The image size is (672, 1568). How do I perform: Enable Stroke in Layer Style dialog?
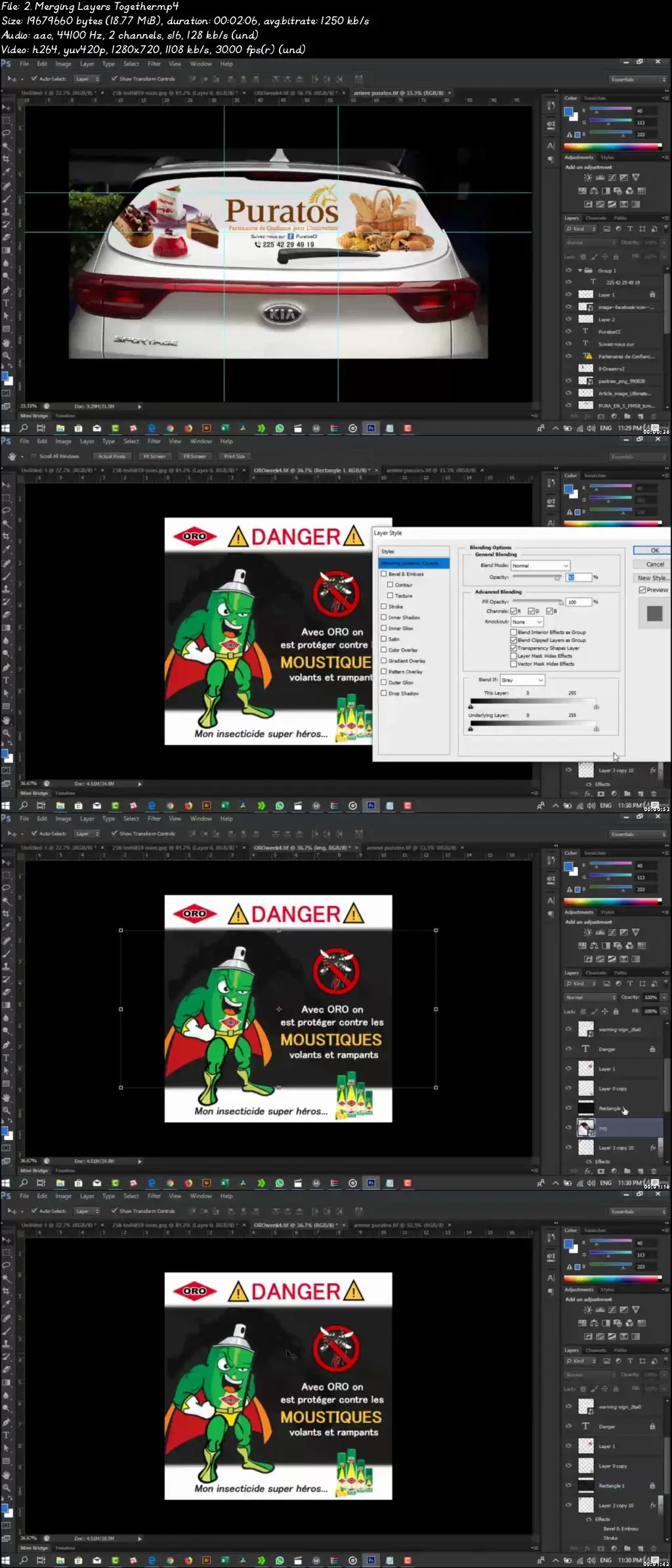click(384, 606)
